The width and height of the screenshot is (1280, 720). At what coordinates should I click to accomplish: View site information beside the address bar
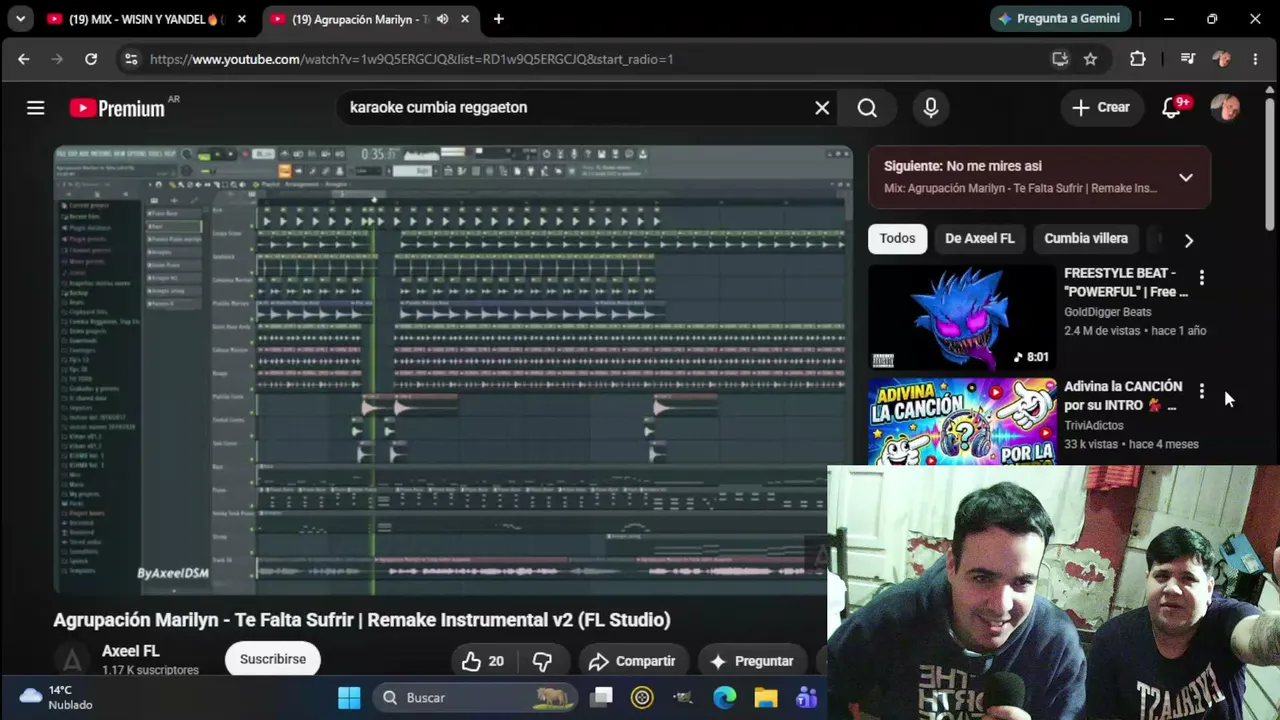click(x=131, y=59)
